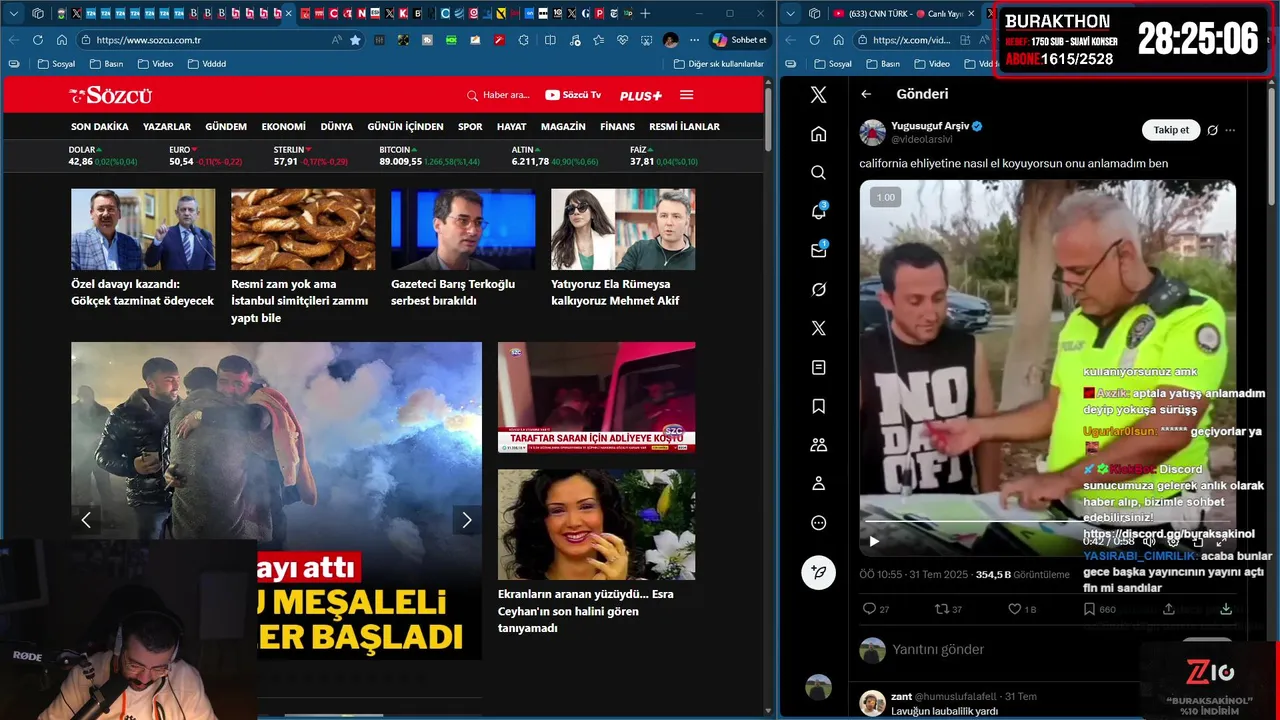The height and width of the screenshot is (720, 1280).
Task: Open GÜNDEM menu item
Action: click(226, 127)
